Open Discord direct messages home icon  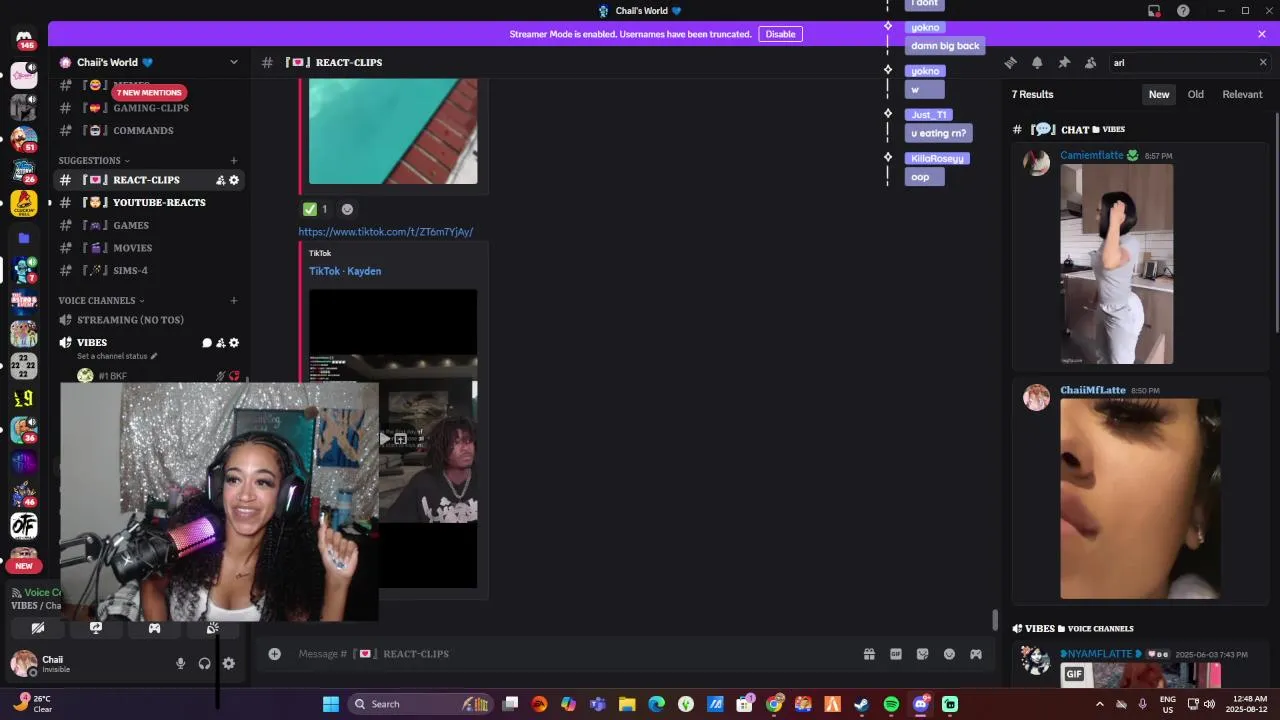point(24,40)
